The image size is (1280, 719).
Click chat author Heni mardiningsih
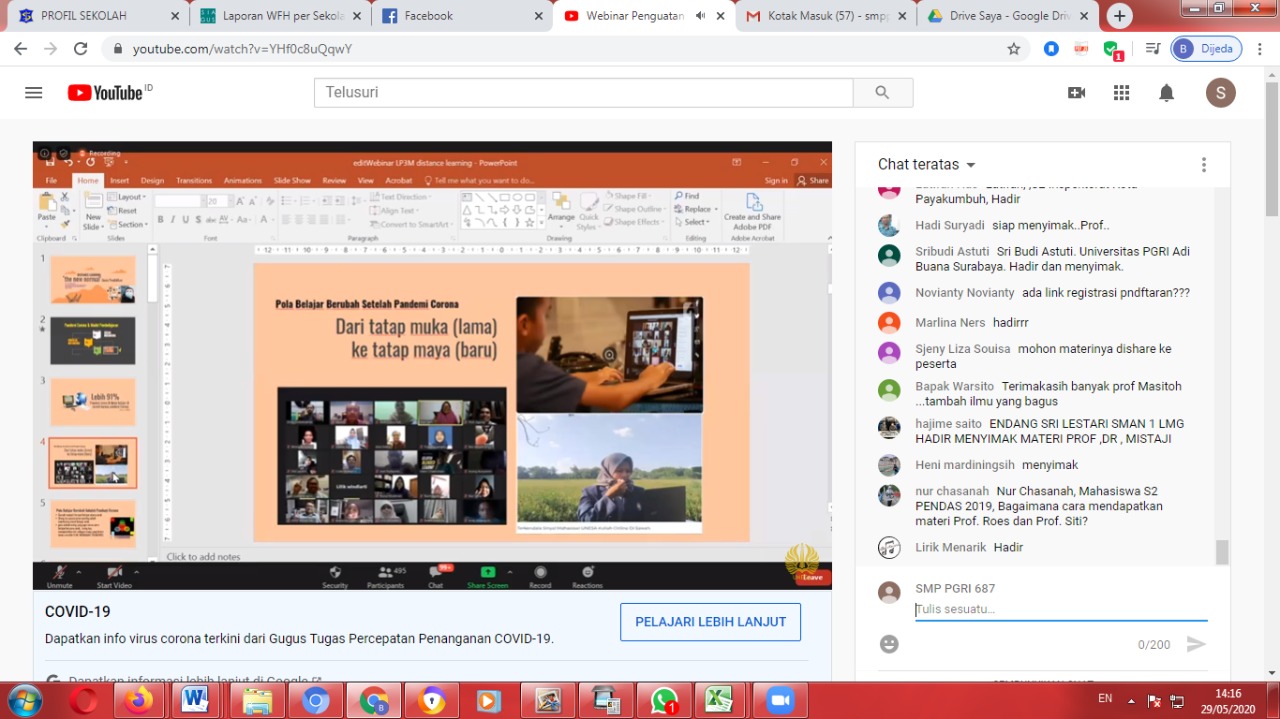[964, 465]
